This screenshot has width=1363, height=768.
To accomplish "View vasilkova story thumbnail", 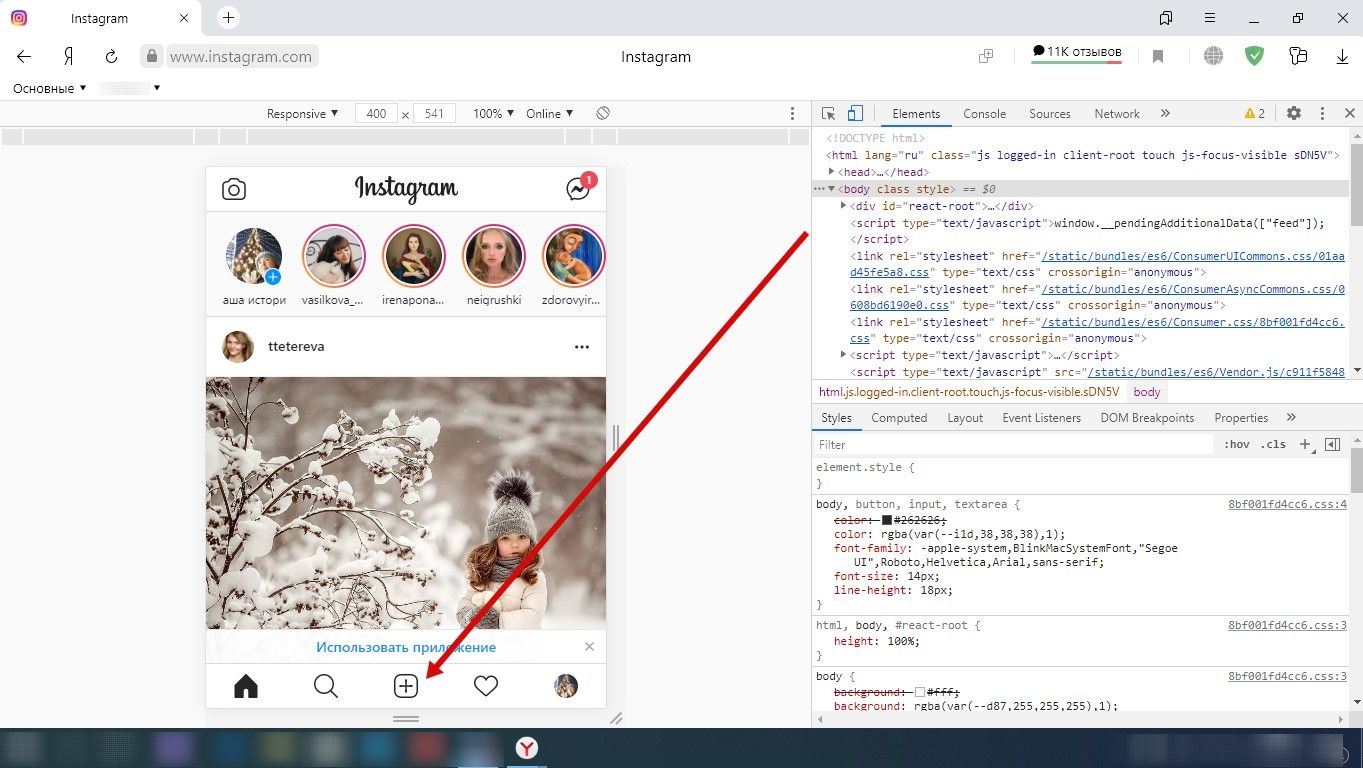I will [x=334, y=256].
